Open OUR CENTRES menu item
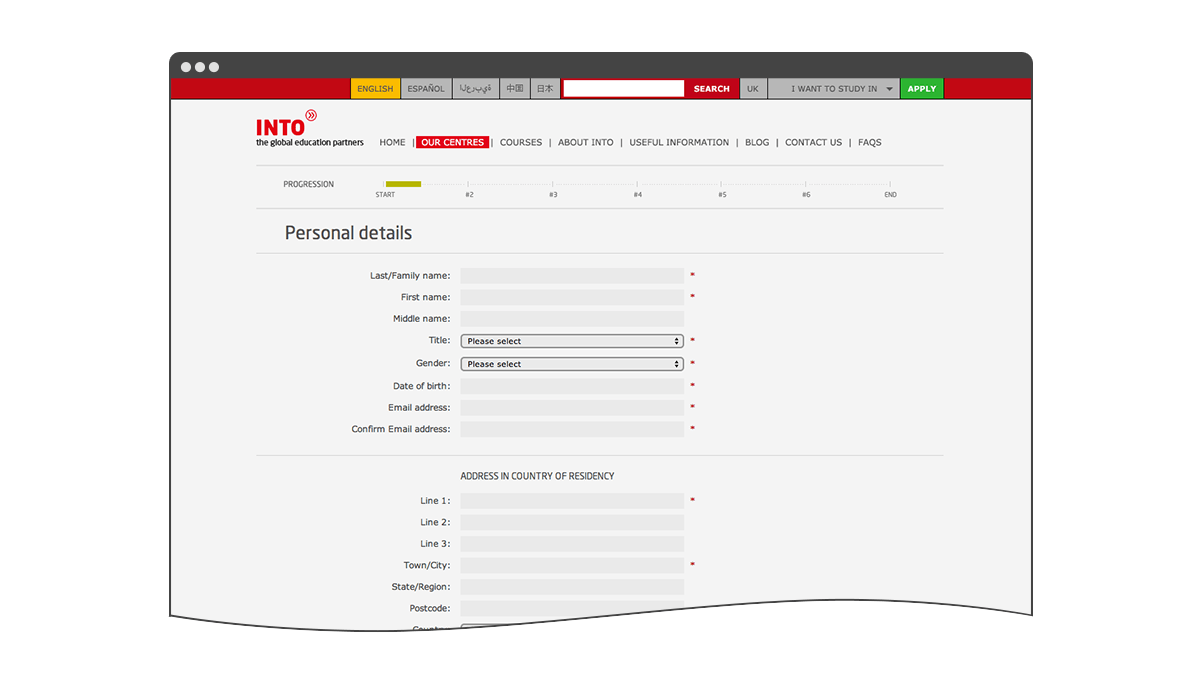Screen dimensions: 1200x690 coord(453,142)
